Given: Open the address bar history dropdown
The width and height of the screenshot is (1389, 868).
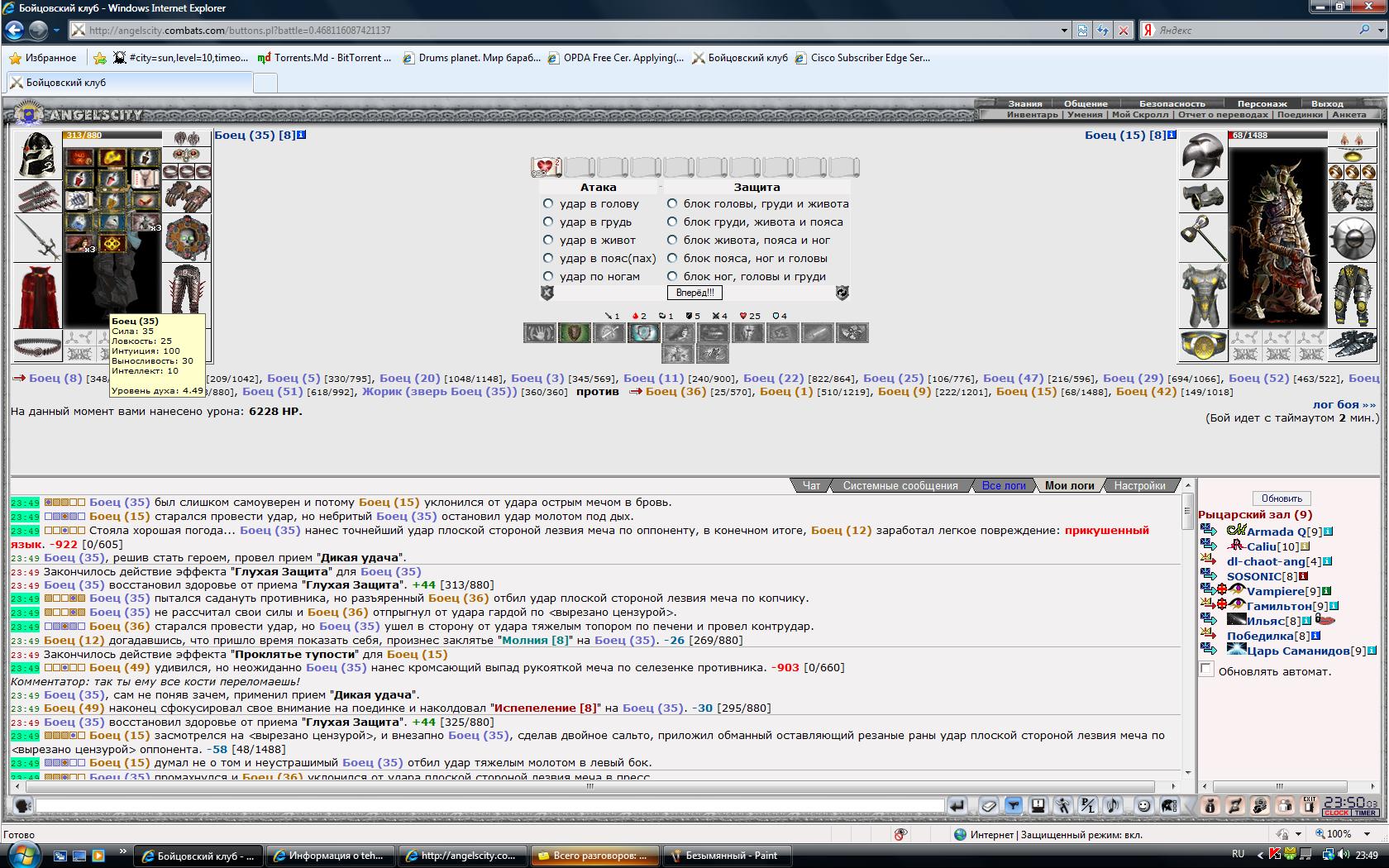Looking at the screenshot, I should tap(1064, 31).
